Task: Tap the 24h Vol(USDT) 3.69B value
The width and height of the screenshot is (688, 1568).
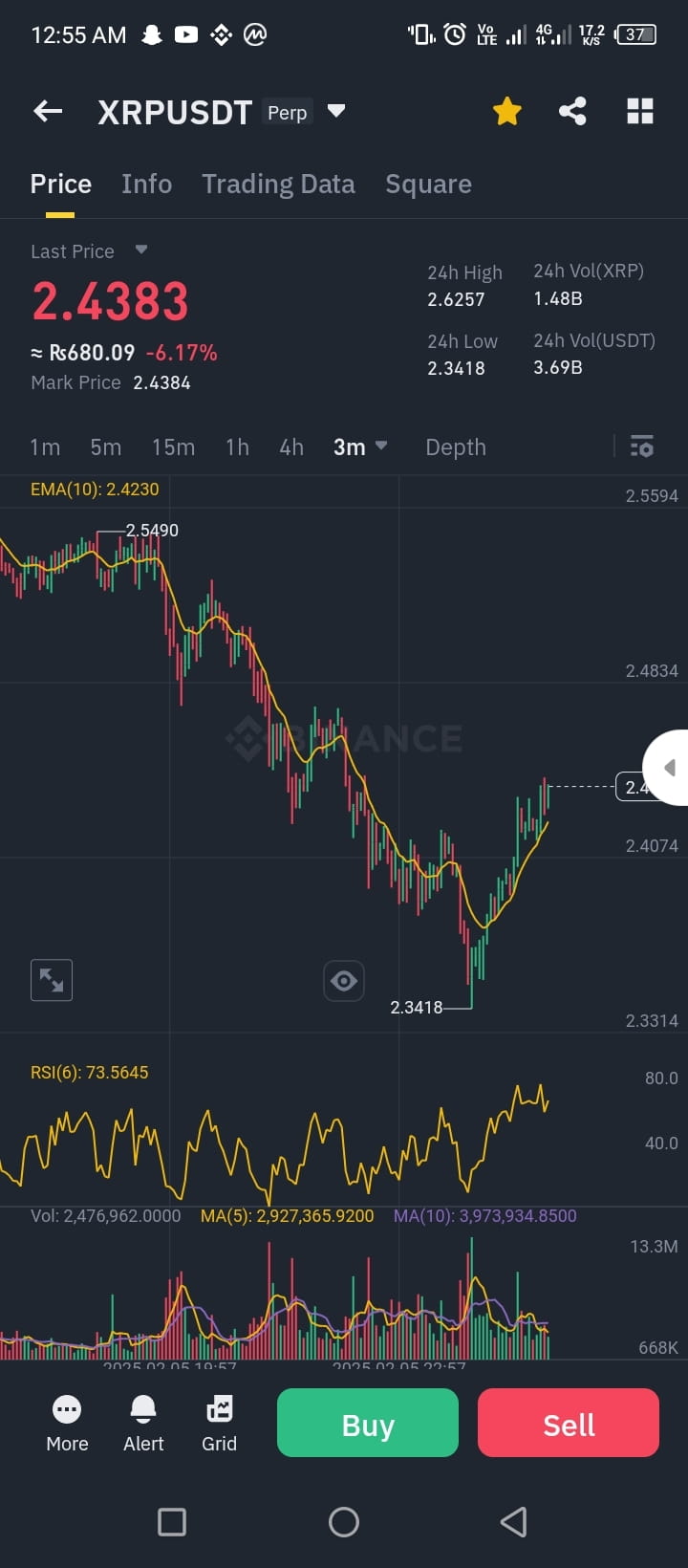Action: click(558, 367)
